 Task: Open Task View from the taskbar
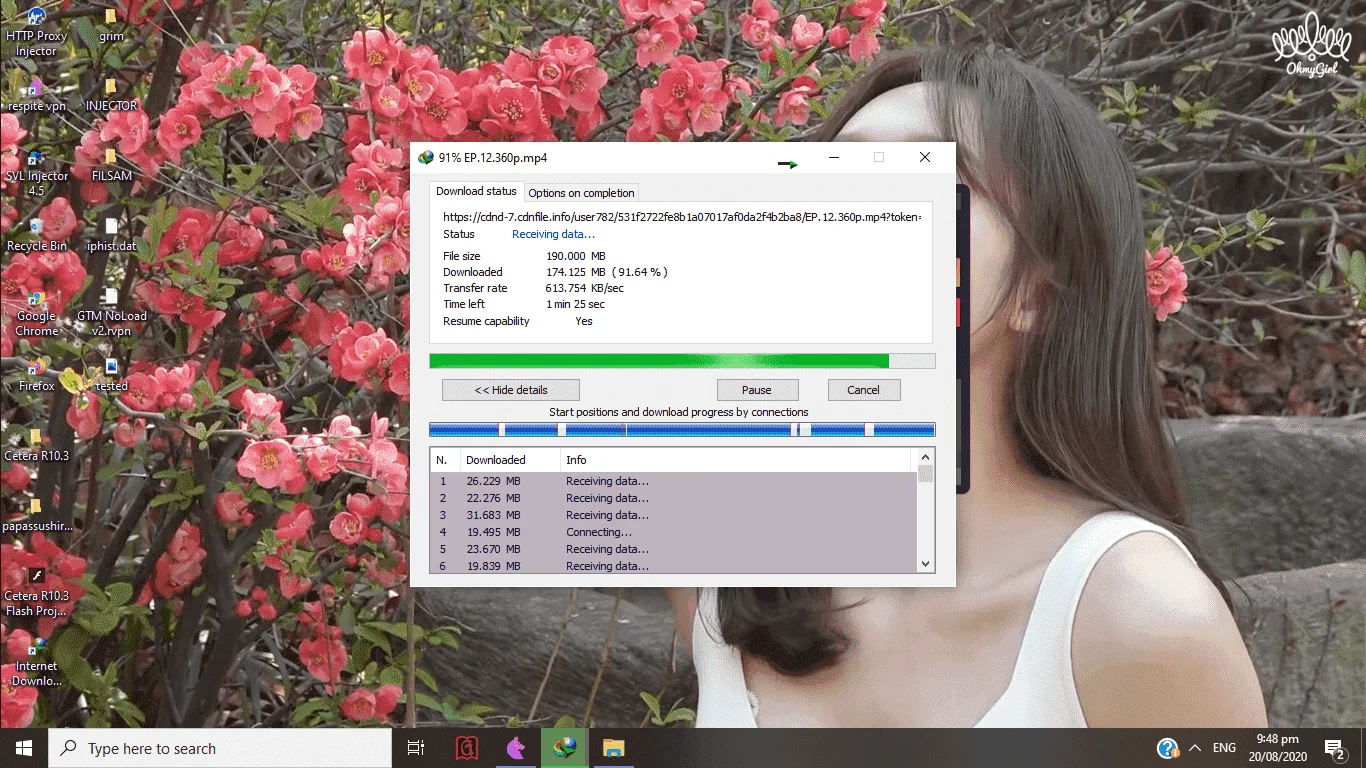tap(416, 748)
